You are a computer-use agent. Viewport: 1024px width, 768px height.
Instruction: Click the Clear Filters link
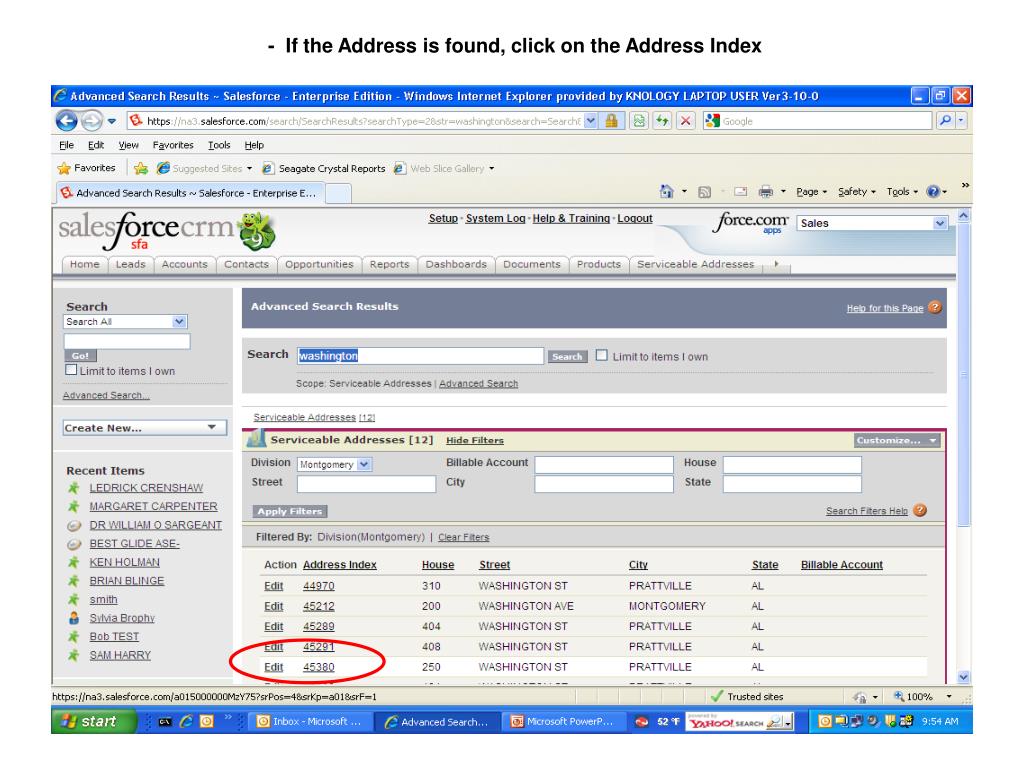[x=463, y=537]
